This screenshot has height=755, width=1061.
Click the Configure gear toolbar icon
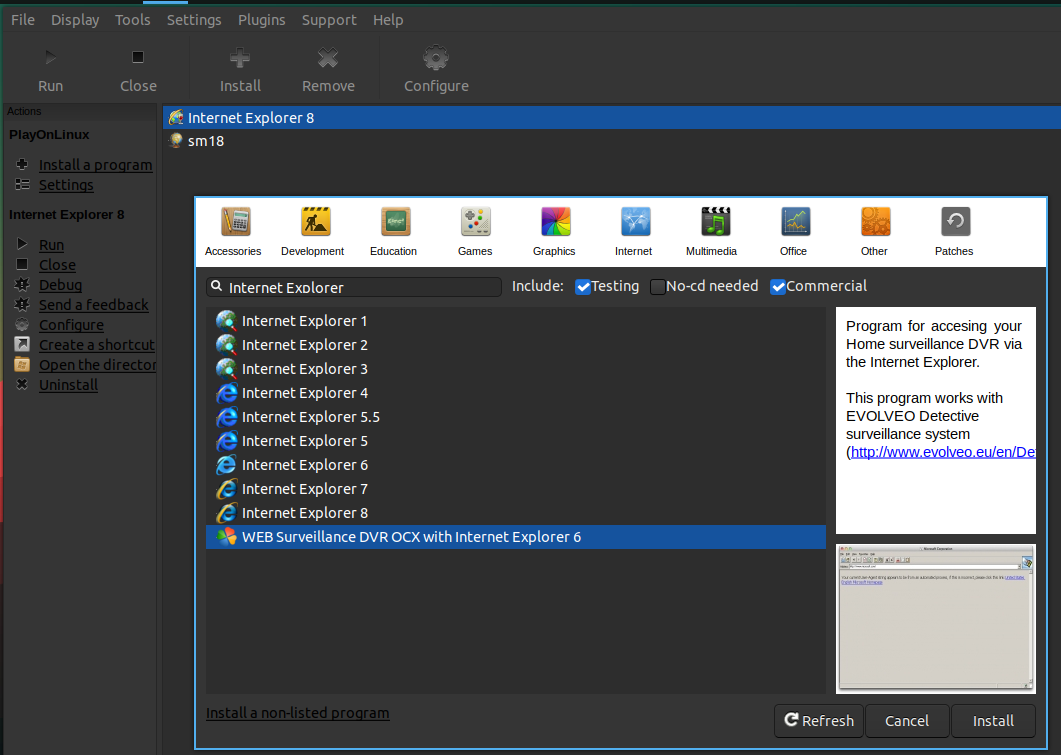tap(436, 58)
